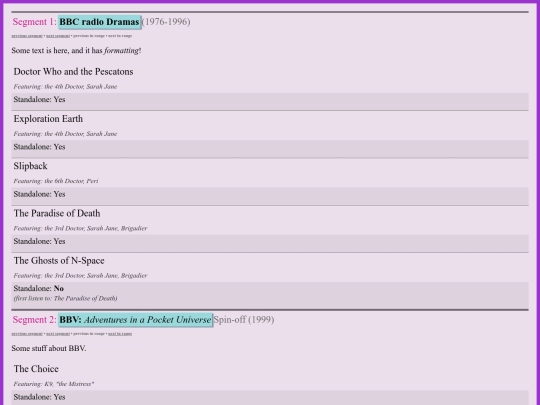Click 'Standalone: Yes' for The Choice
This screenshot has width=540, height=405.
[x=39, y=397]
